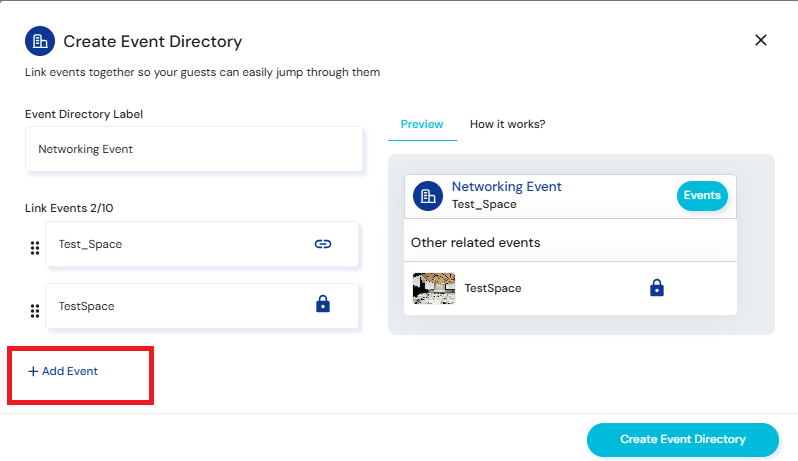The width and height of the screenshot is (798, 461).
Task: Click the lock icon in preview related events
Action: (656, 288)
